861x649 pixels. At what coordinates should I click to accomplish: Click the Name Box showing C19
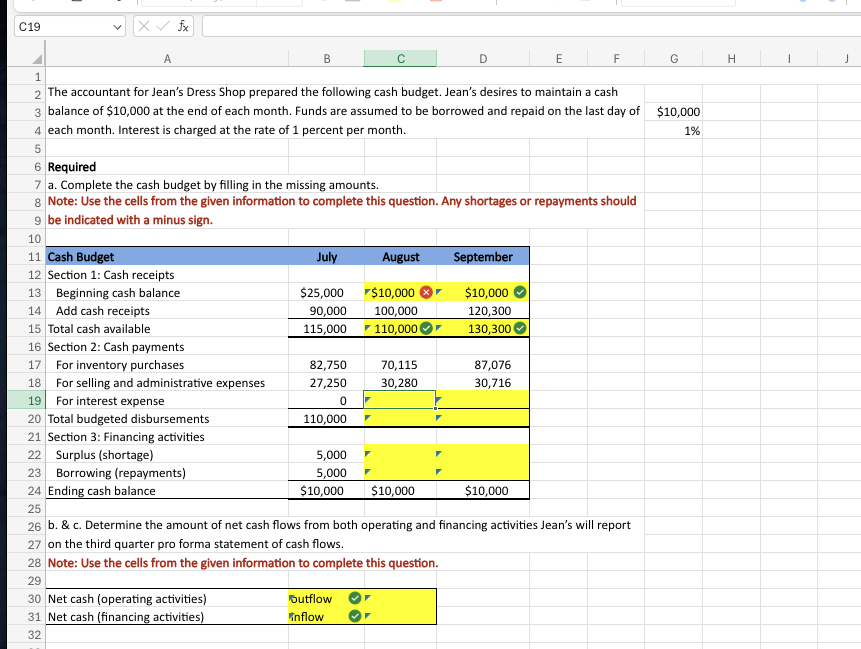pyautogui.click(x=69, y=26)
